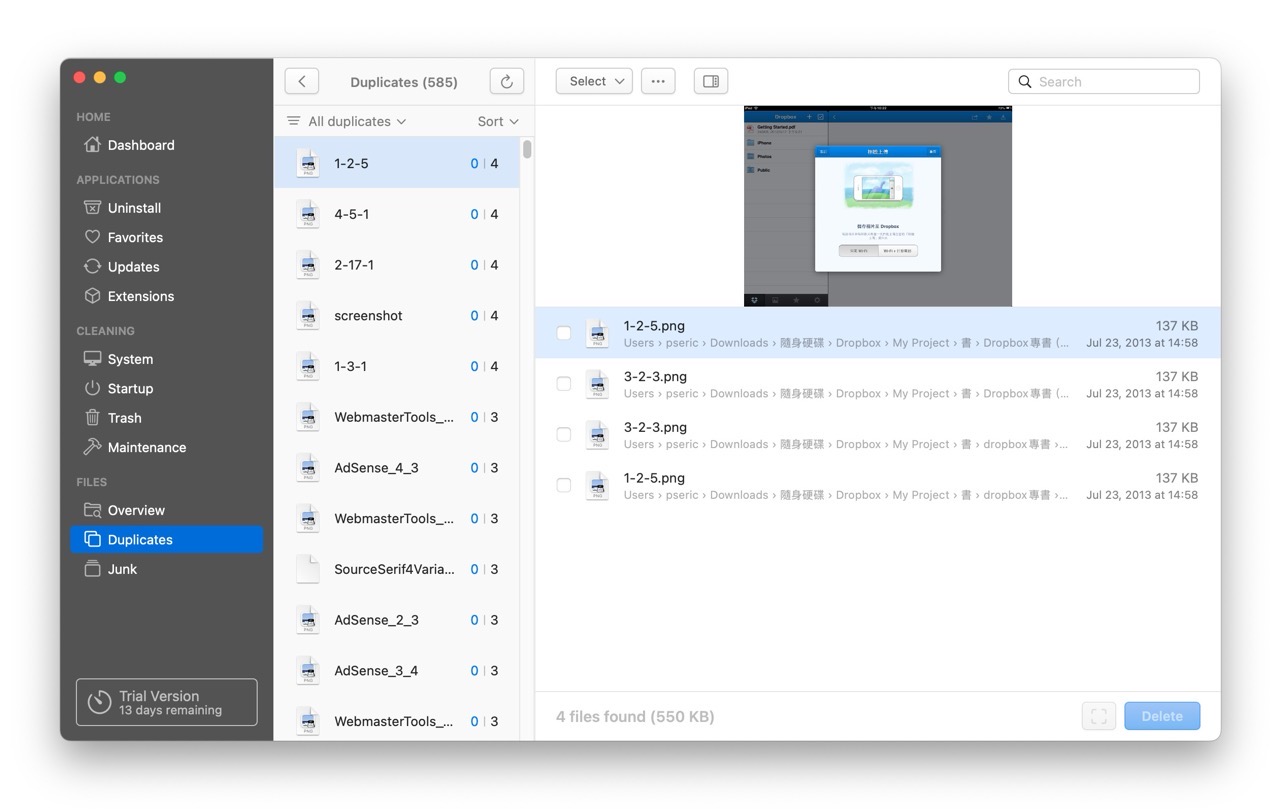Check the second 3-2-3.png file checkbox
The height and width of the screenshot is (812, 1280).
(x=564, y=434)
